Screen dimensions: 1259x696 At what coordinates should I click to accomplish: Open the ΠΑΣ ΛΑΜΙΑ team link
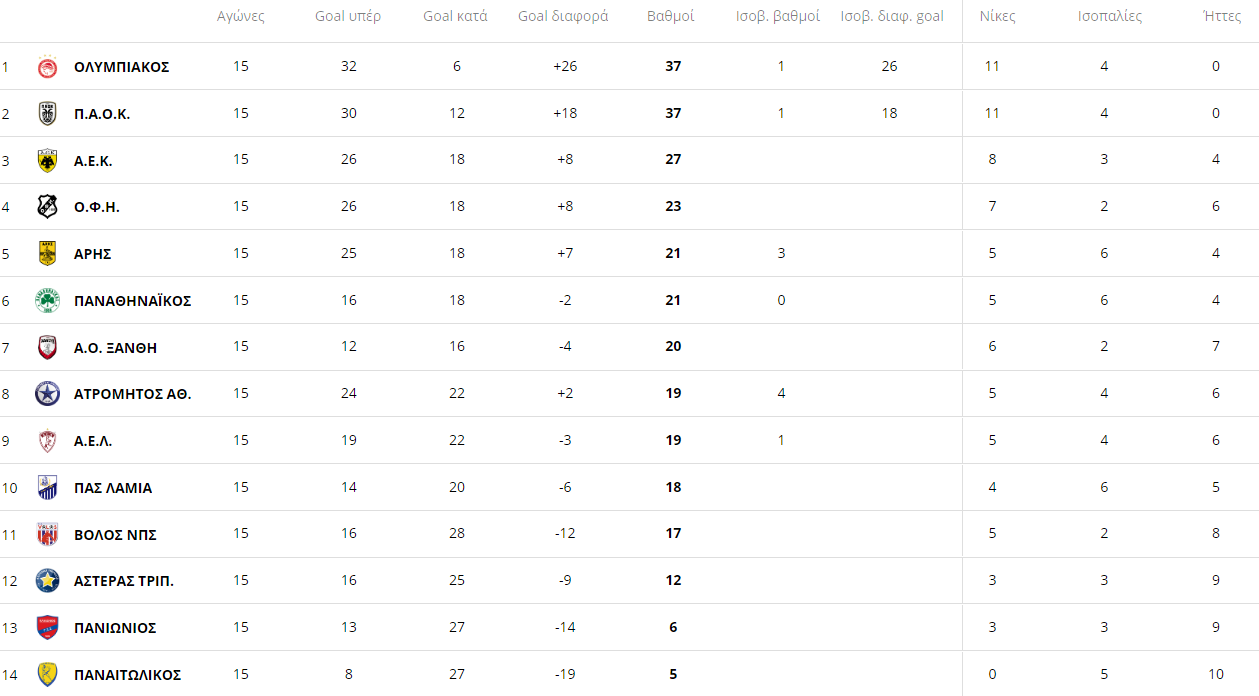point(113,488)
